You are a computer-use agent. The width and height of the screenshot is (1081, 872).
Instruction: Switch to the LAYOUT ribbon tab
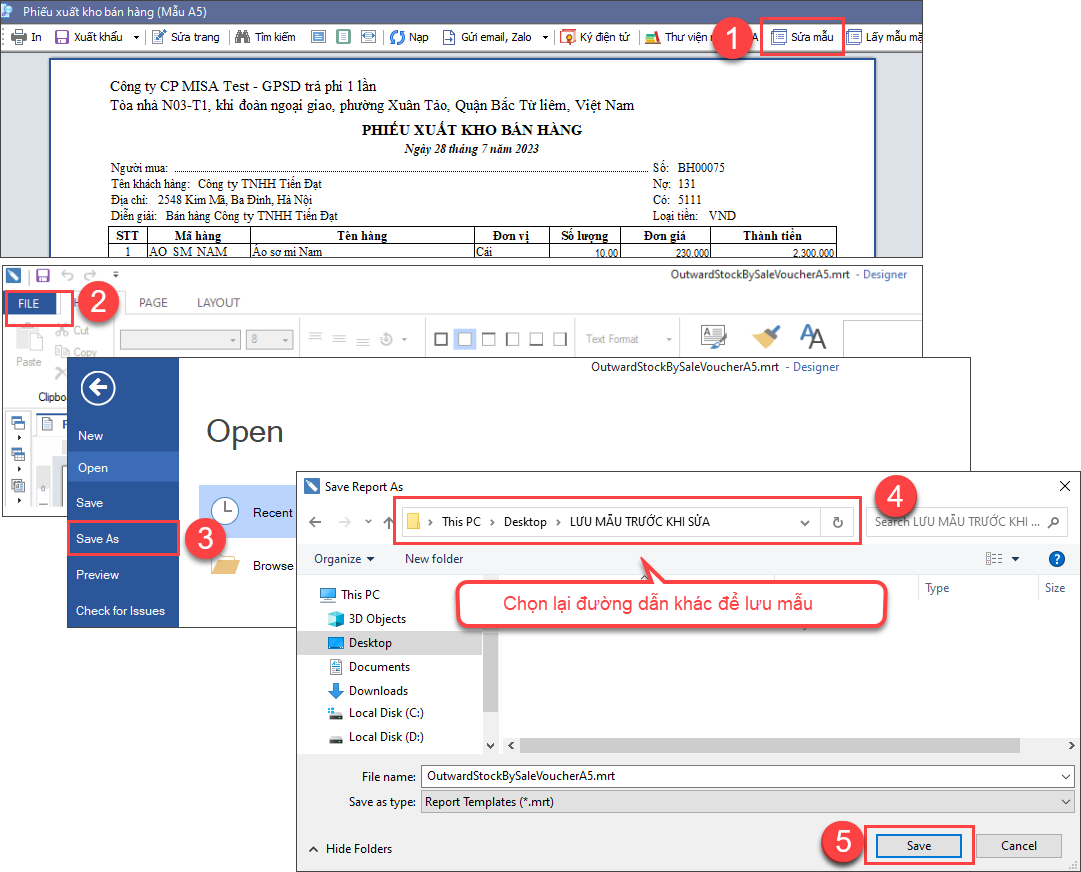coord(218,303)
